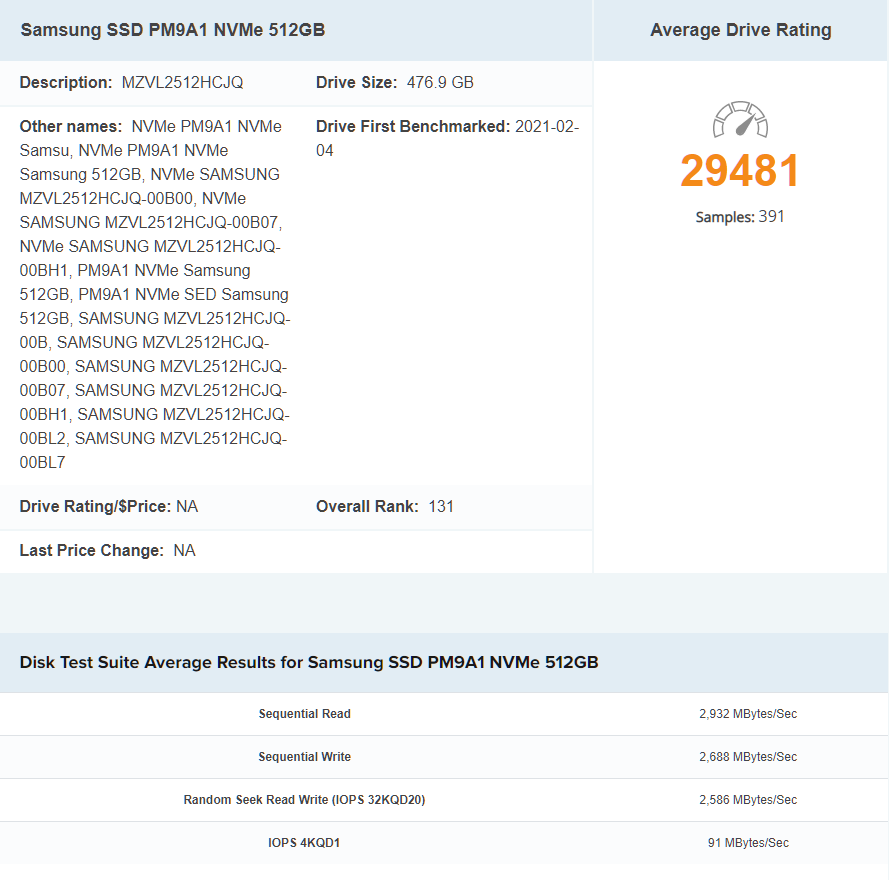Select the description value MZVL2512HCJQ
The image size is (889, 880).
pyautogui.click(x=183, y=83)
